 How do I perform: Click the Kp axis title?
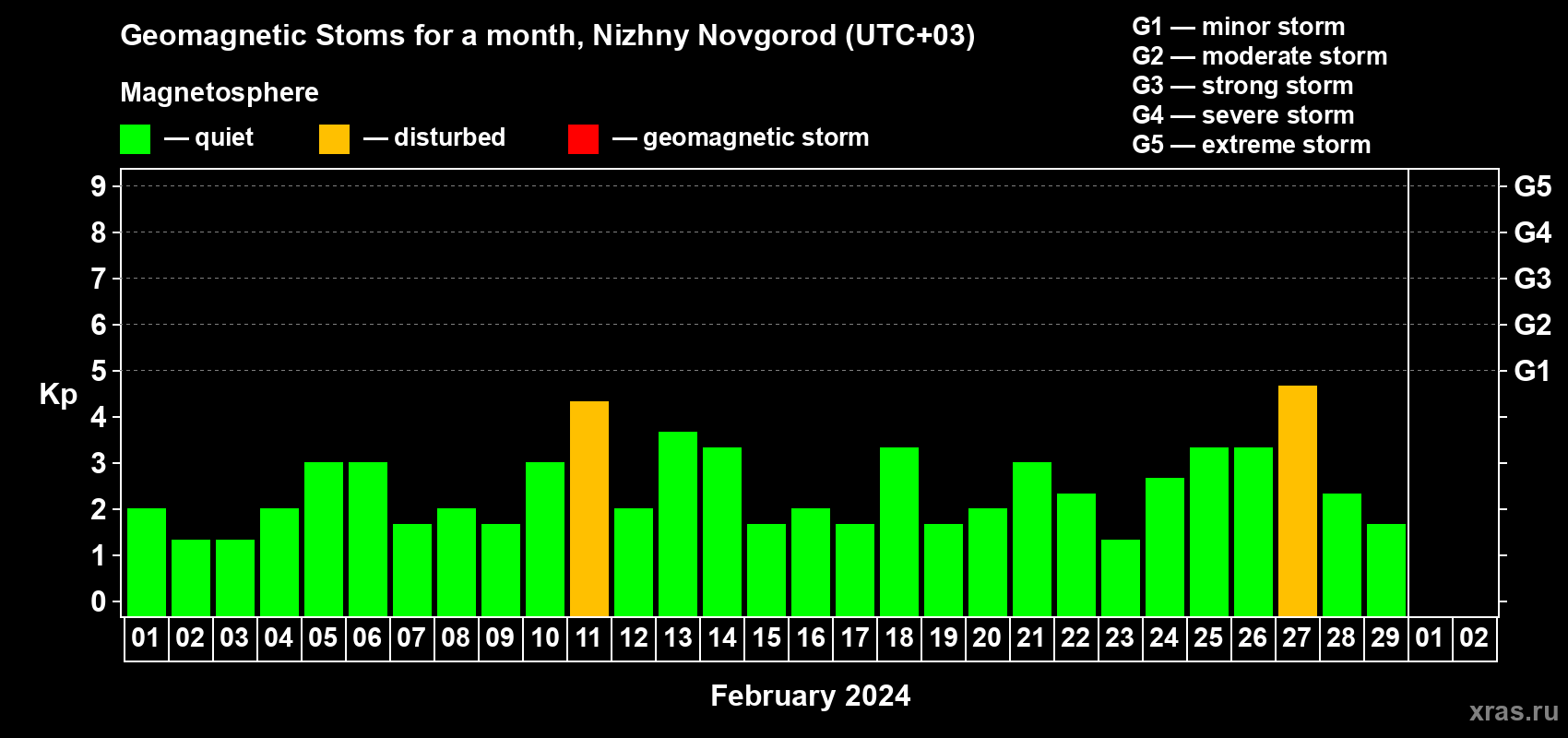pos(58,394)
